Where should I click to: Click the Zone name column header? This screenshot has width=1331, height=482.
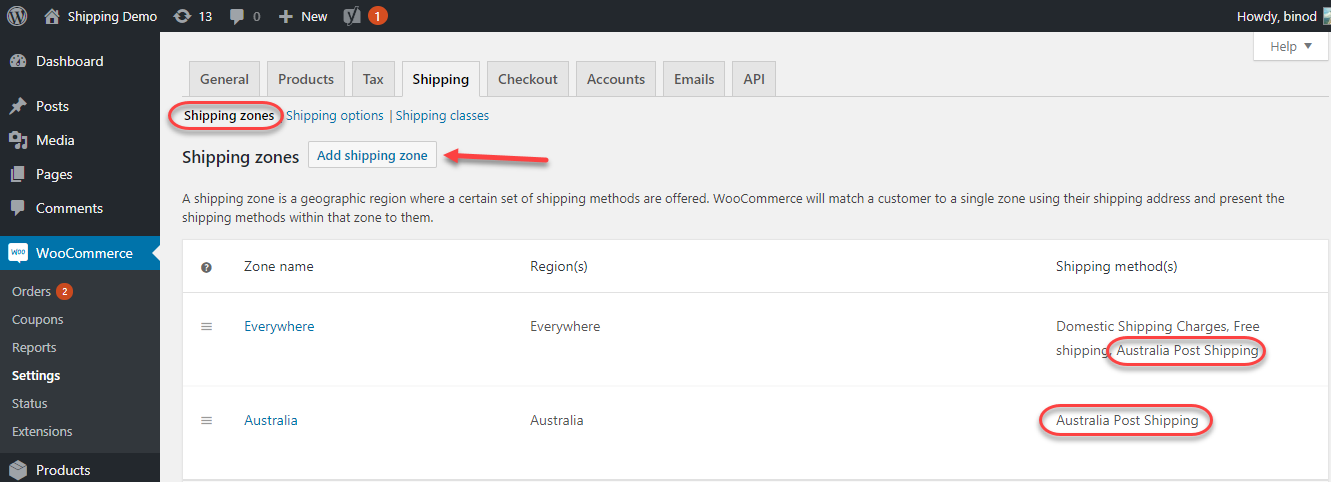click(279, 267)
